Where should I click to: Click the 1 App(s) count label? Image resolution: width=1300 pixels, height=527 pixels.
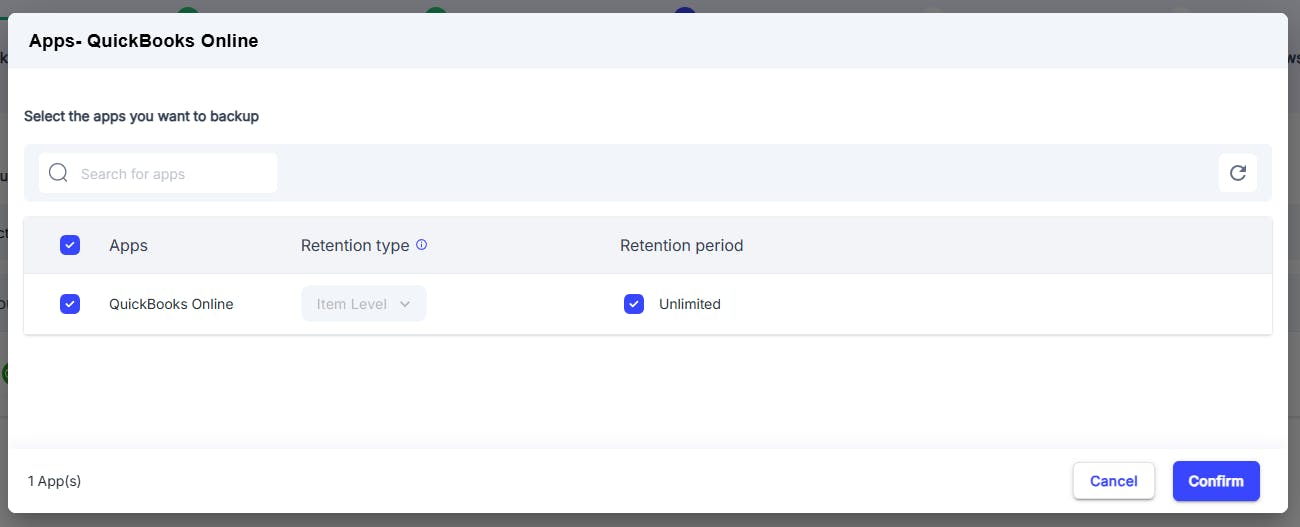(x=54, y=481)
